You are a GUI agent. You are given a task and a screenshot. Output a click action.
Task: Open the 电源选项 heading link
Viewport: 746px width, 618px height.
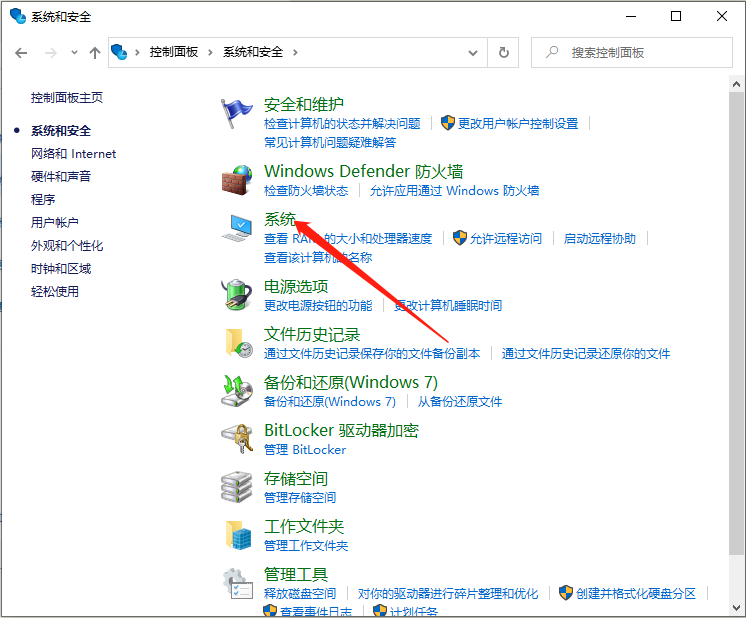(x=296, y=286)
